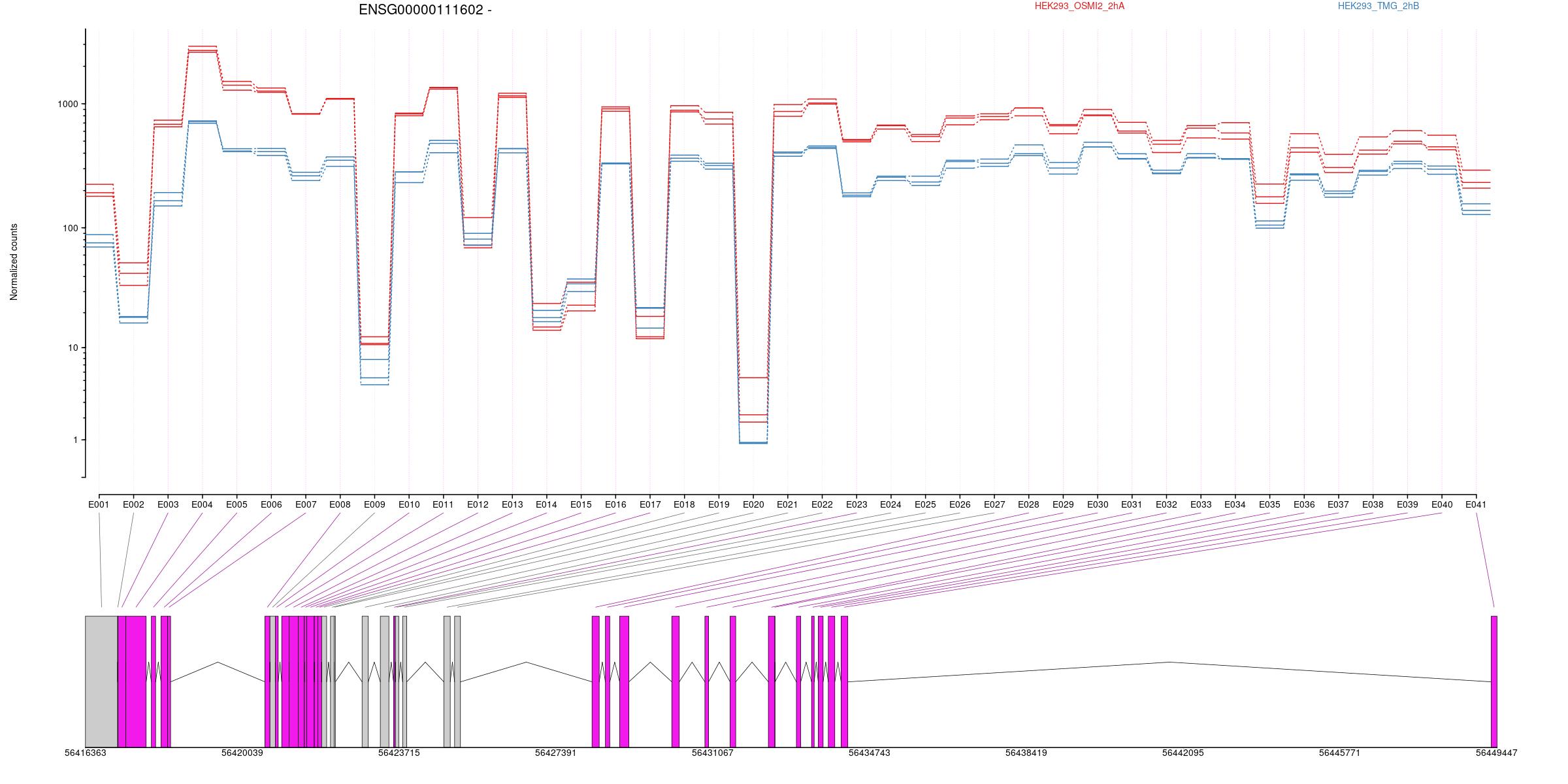Select exon label E029

pos(1063,504)
